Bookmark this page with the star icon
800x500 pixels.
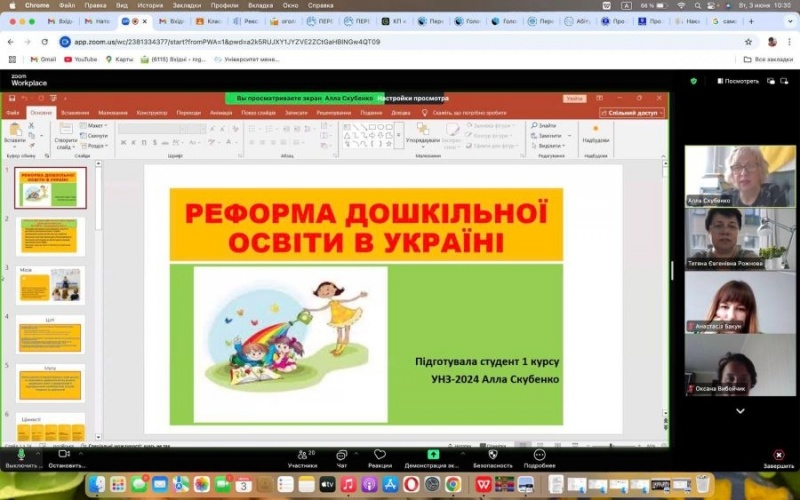[748, 42]
